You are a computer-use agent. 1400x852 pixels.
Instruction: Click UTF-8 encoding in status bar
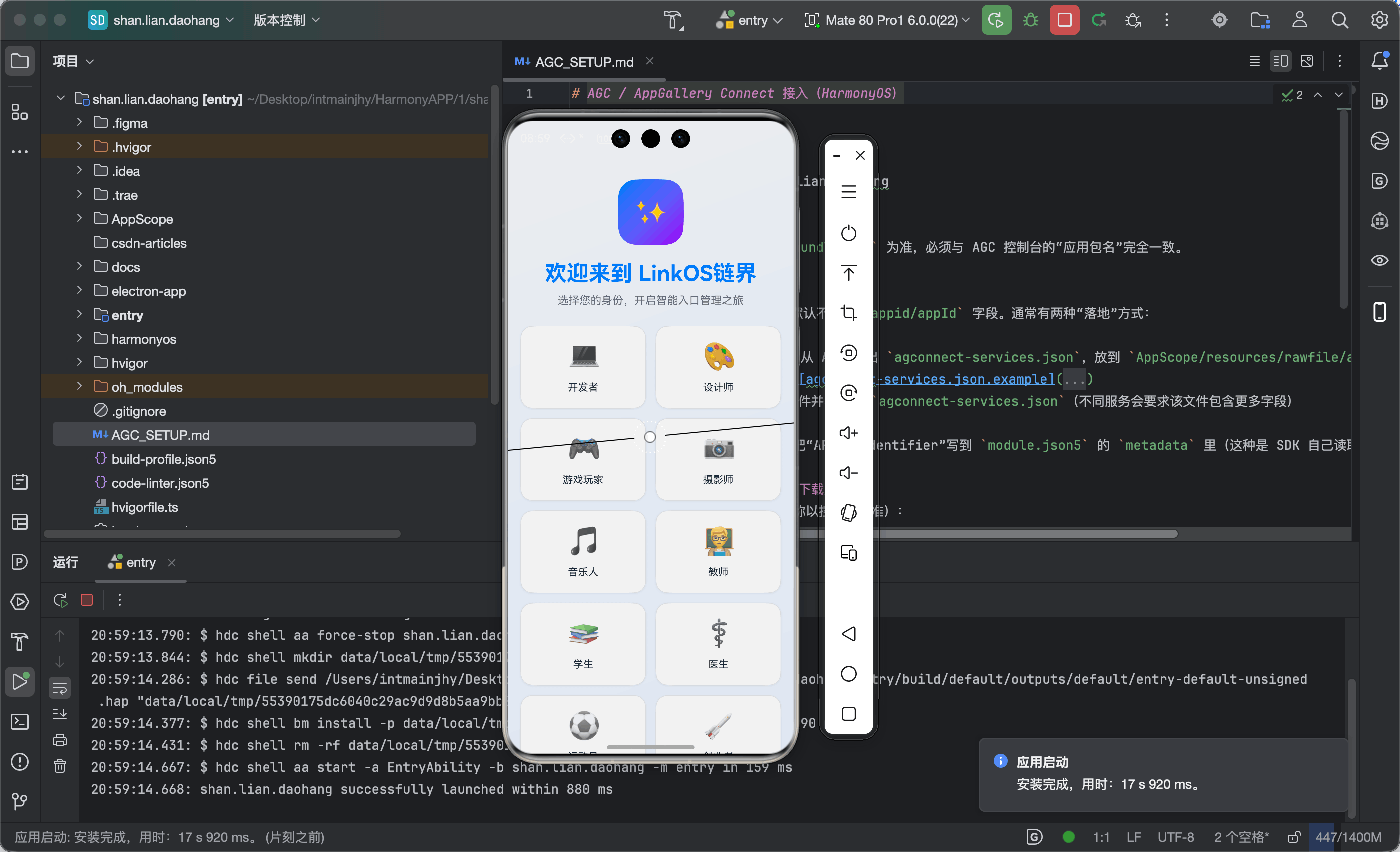click(x=1175, y=837)
